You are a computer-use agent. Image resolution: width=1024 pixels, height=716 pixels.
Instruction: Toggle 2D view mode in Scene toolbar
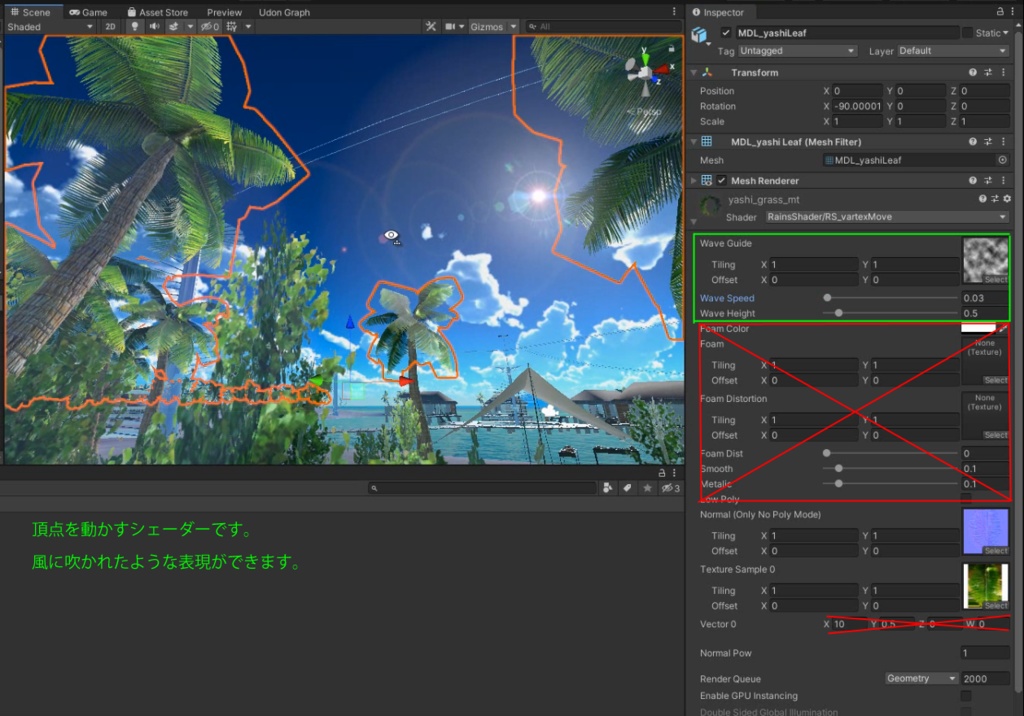point(111,27)
